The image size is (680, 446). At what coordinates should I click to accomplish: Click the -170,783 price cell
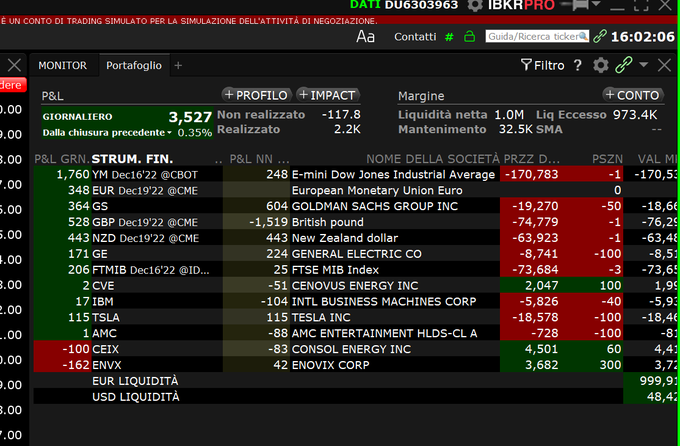click(x=532, y=174)
